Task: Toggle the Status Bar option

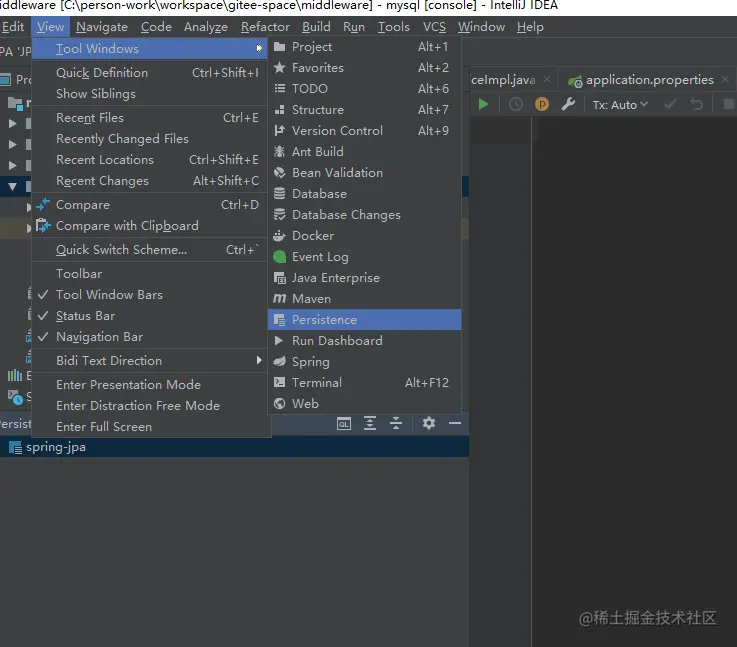Action: (151, 316)
